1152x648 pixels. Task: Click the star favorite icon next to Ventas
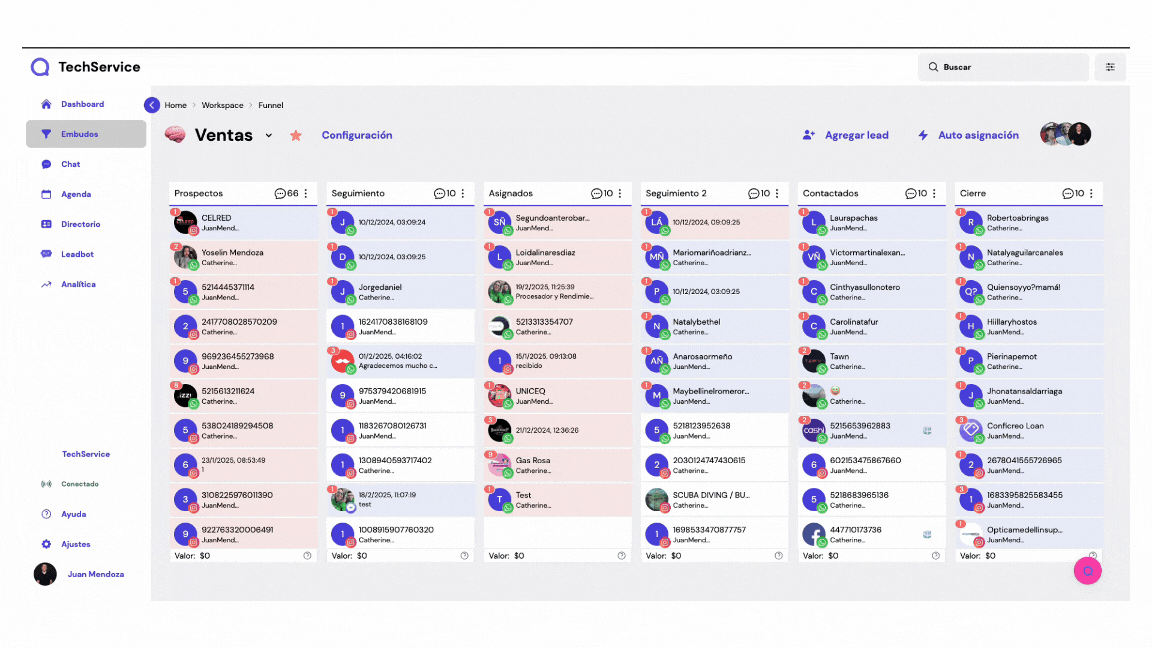[296, 135]
